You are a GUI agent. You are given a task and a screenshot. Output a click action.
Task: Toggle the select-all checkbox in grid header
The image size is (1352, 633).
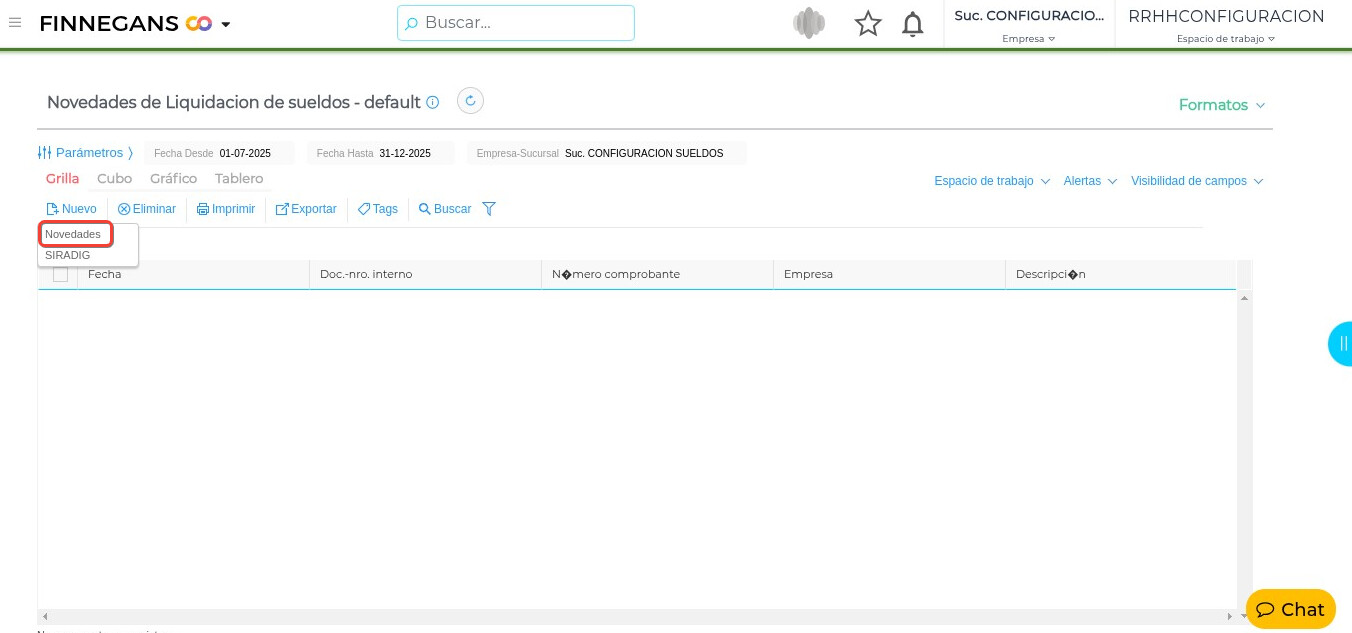[60, 274]
